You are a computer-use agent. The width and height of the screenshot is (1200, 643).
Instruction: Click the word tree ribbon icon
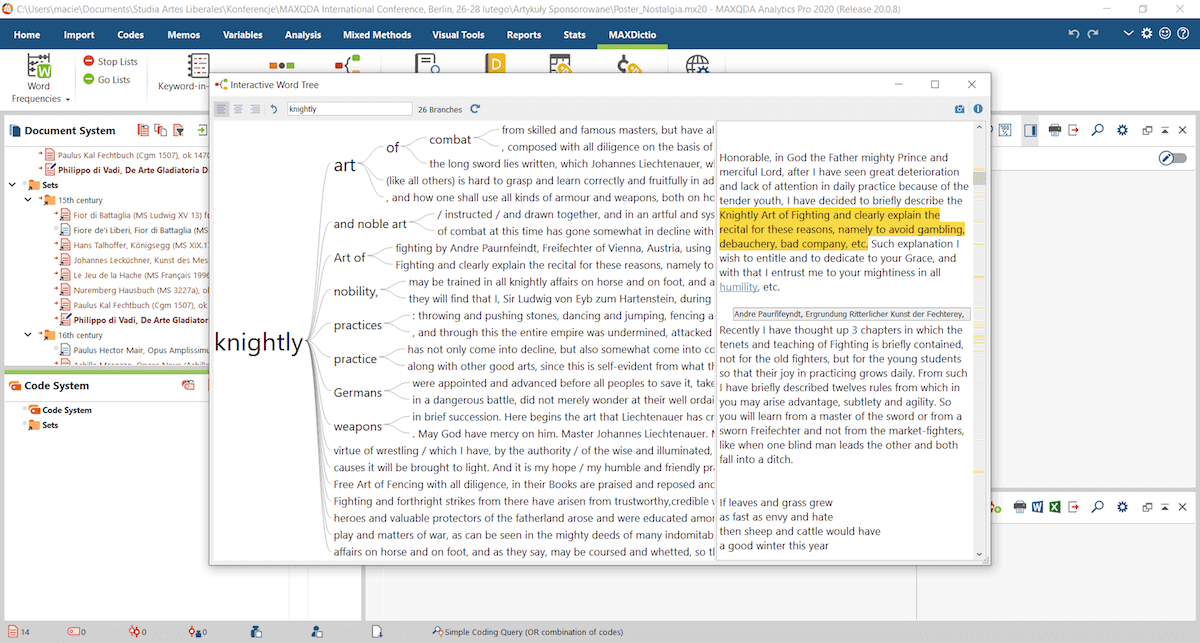pos(348,66)
